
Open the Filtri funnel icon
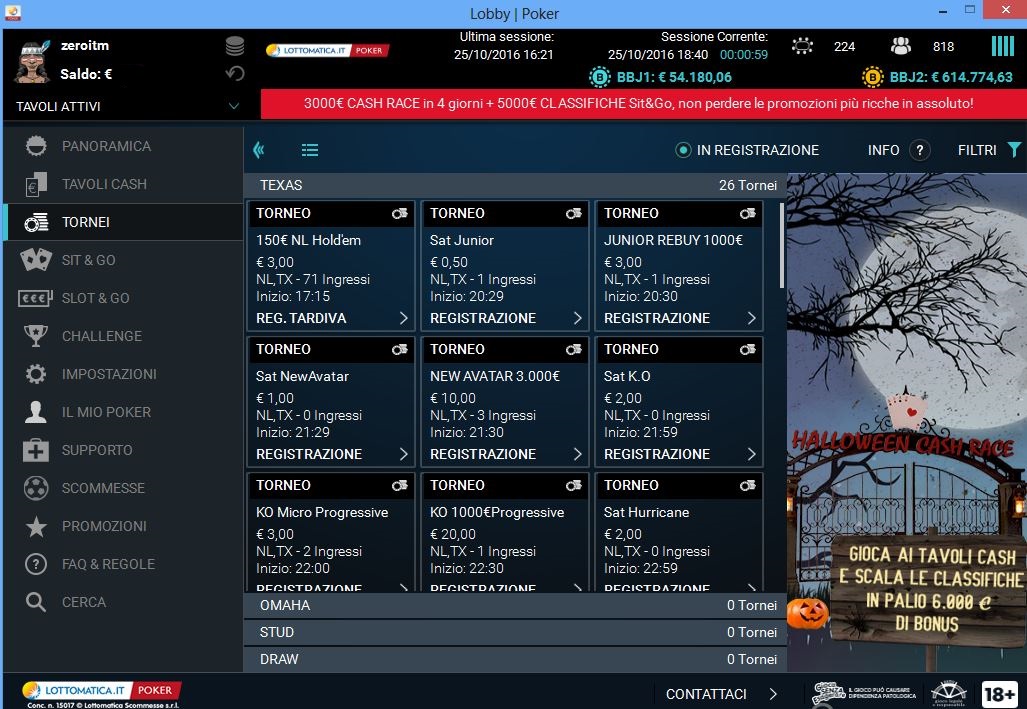[1014, 150]
